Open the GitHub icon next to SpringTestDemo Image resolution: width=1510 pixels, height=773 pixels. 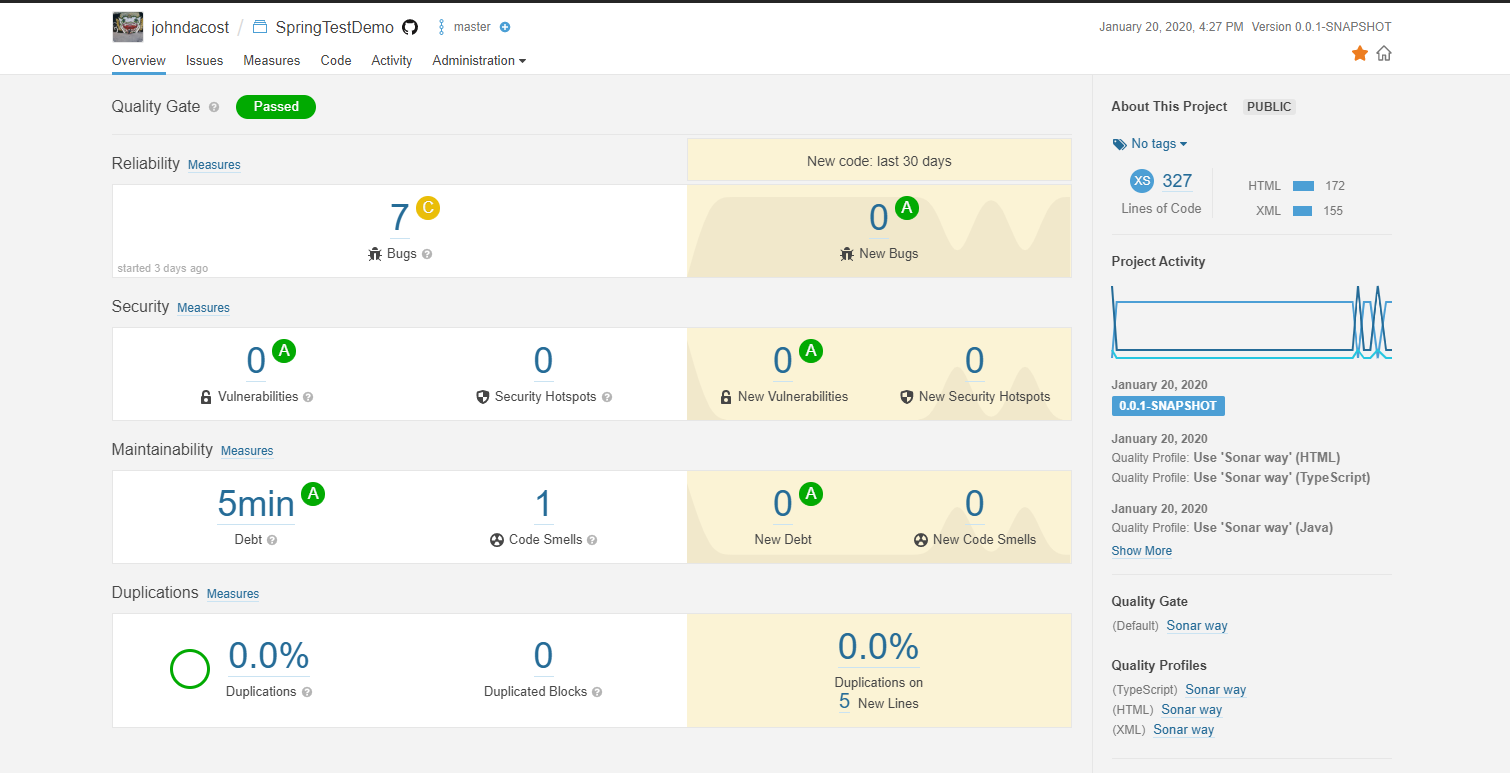click(410, 28)
